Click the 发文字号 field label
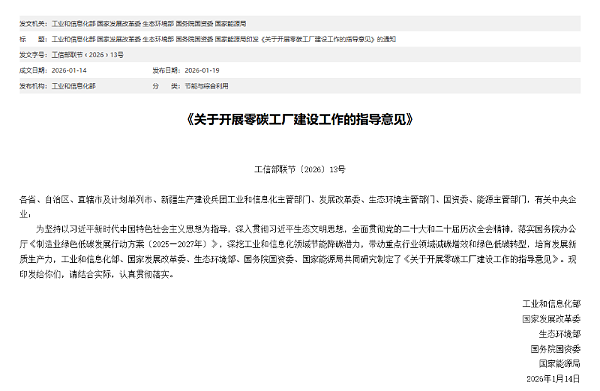 (x=34, y=55)
